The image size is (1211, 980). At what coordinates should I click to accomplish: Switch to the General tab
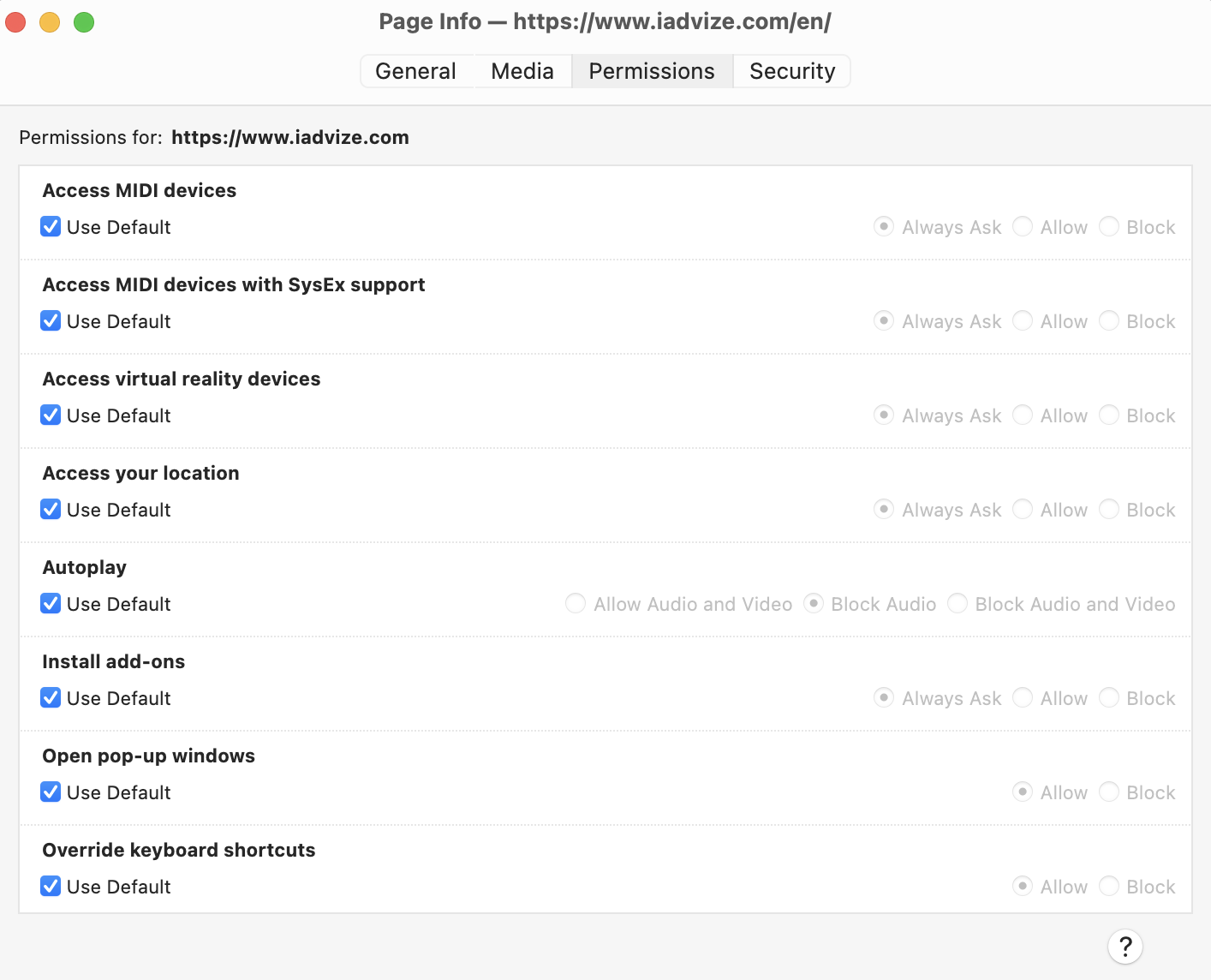click(x=416, y=71)
